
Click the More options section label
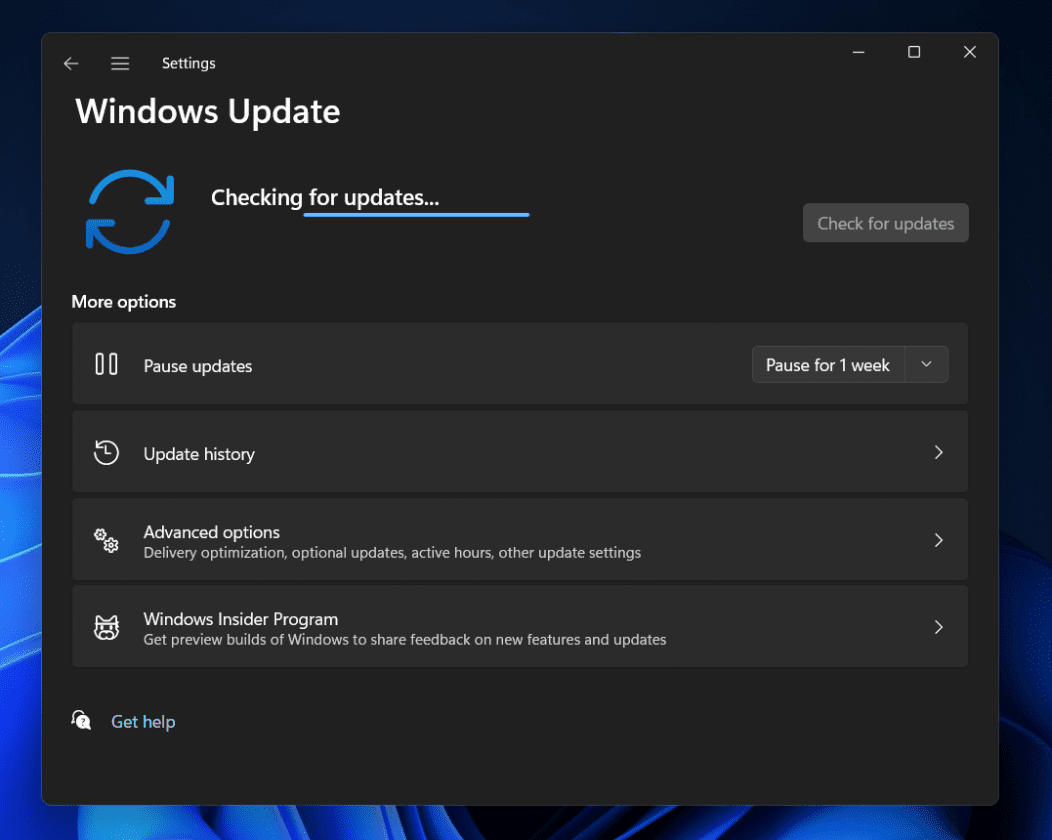123,301
